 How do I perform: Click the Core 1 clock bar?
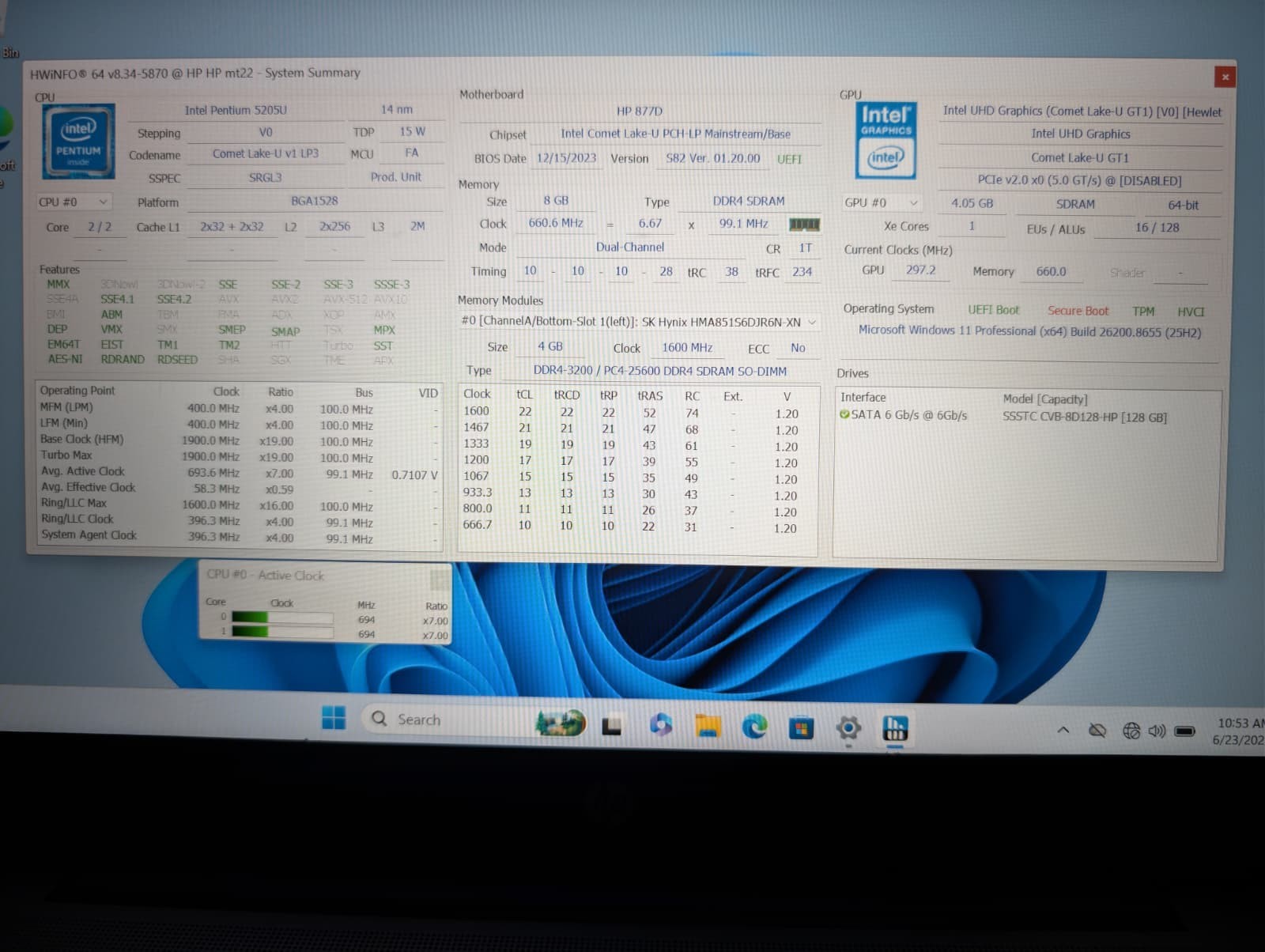282,632
